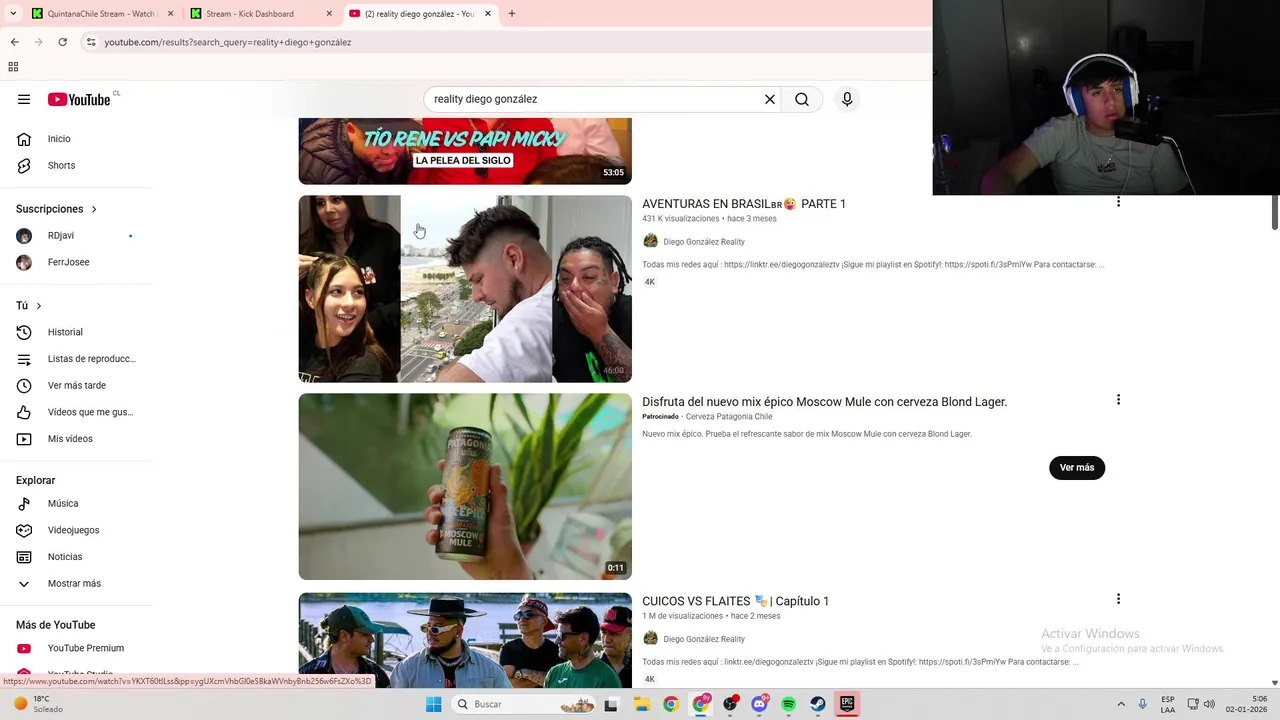Open the clock showing 5:06
This screenshot has height=720, width=1280.
(1246, 704)
